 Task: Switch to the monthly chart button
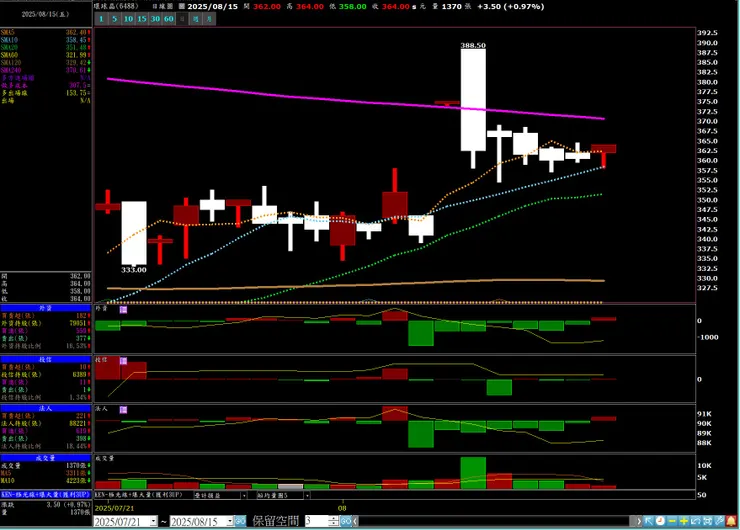tap(209, 19)
